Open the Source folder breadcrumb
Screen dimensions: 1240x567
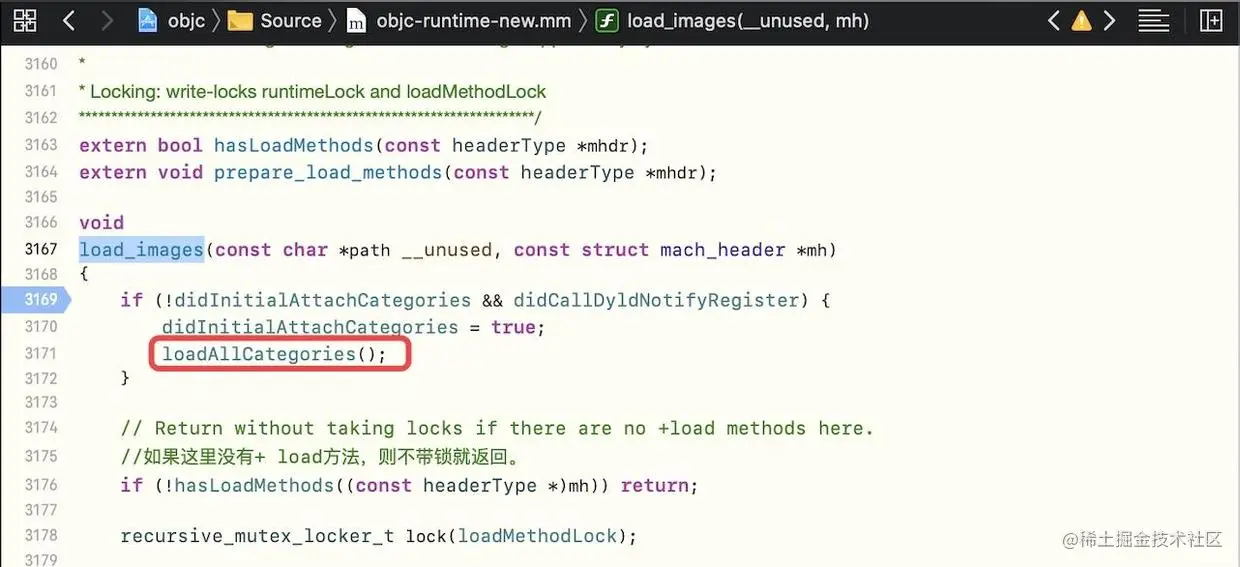pyautogui.click(x=291, y=21)
